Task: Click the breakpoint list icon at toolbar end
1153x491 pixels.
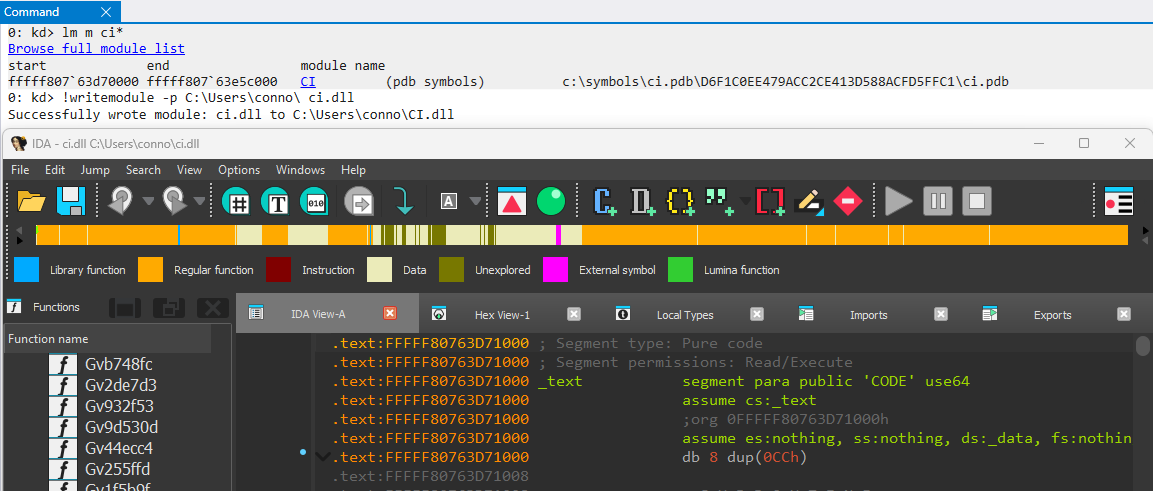Action: point(1118,201)
